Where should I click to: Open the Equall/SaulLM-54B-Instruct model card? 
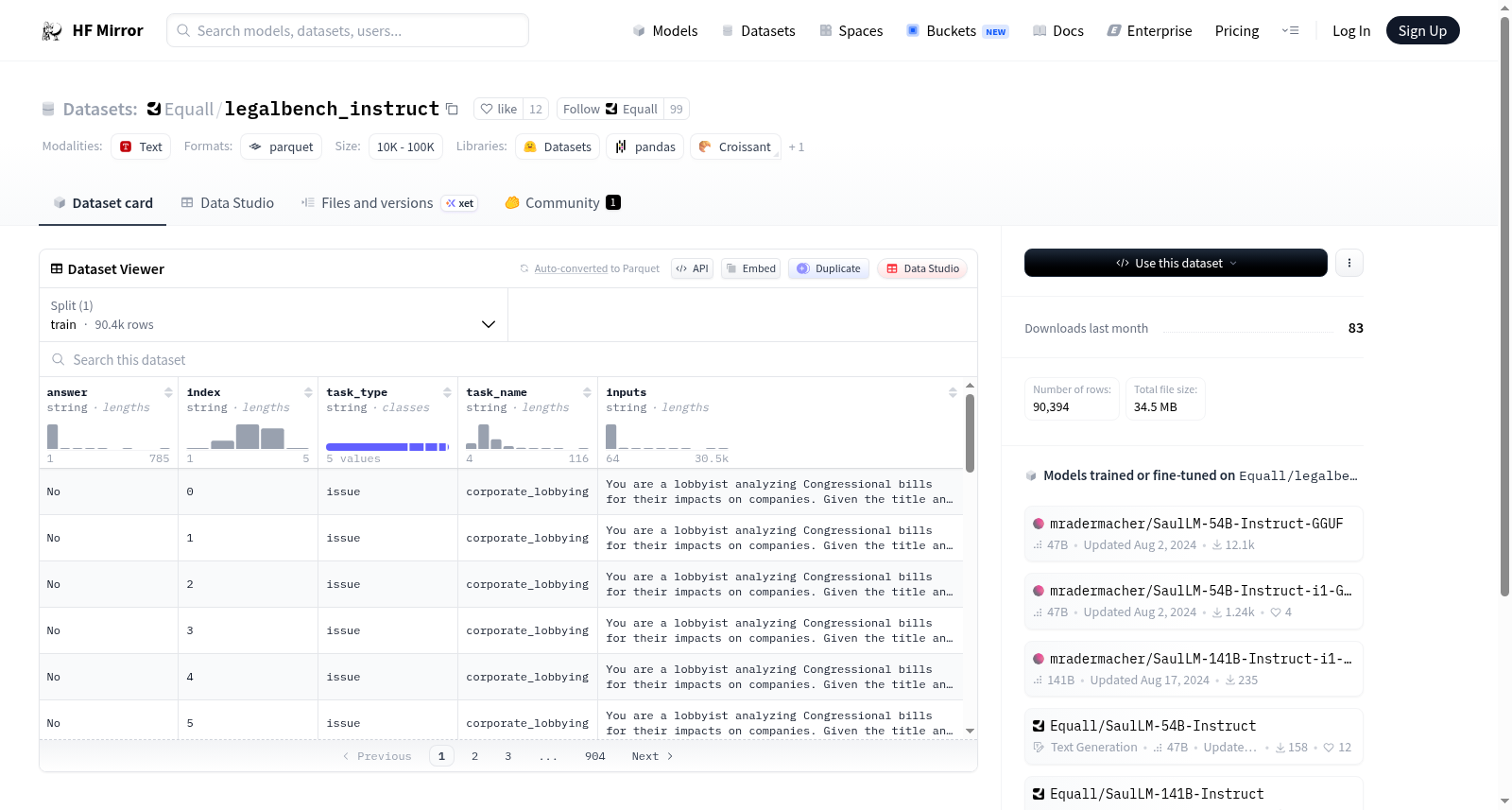[x=1194, y=736]
